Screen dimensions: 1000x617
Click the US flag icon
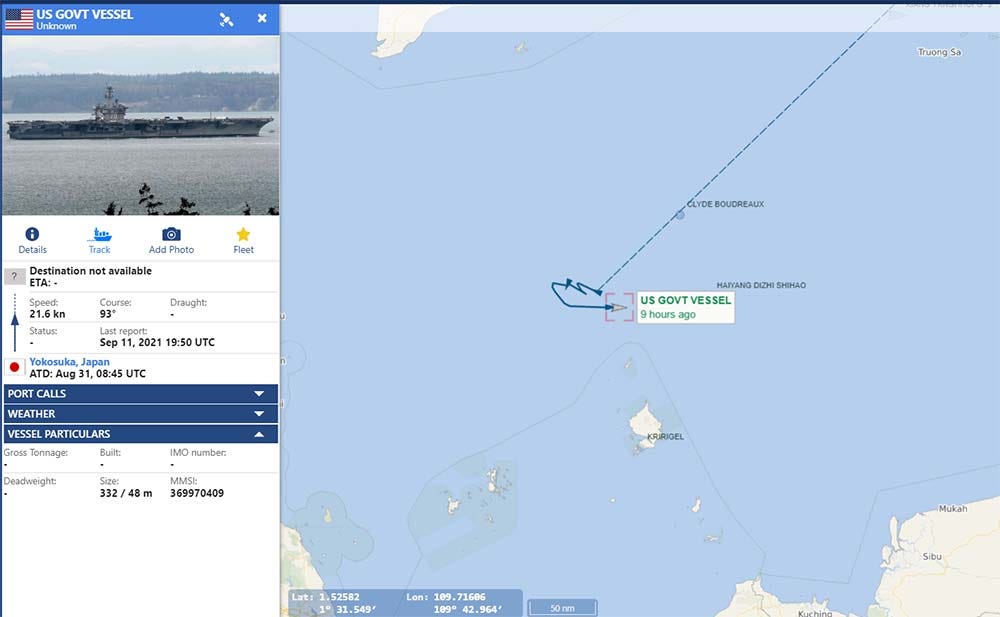coord(18,19)
